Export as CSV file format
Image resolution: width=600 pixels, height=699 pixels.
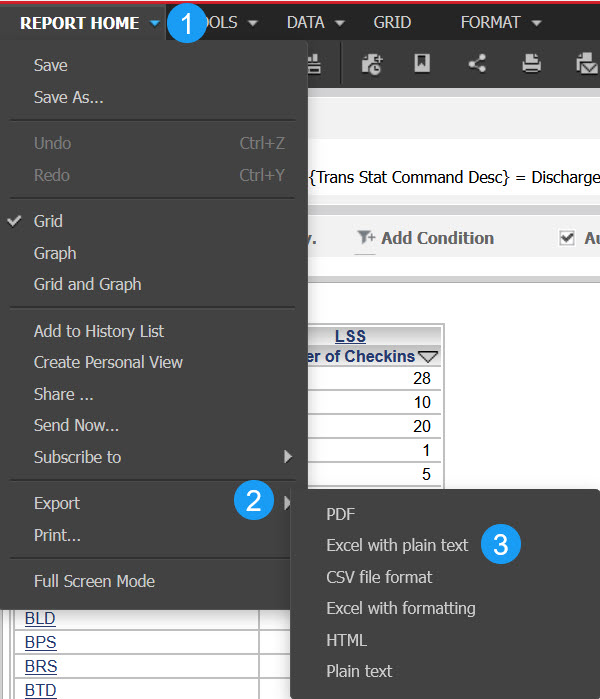379,577
